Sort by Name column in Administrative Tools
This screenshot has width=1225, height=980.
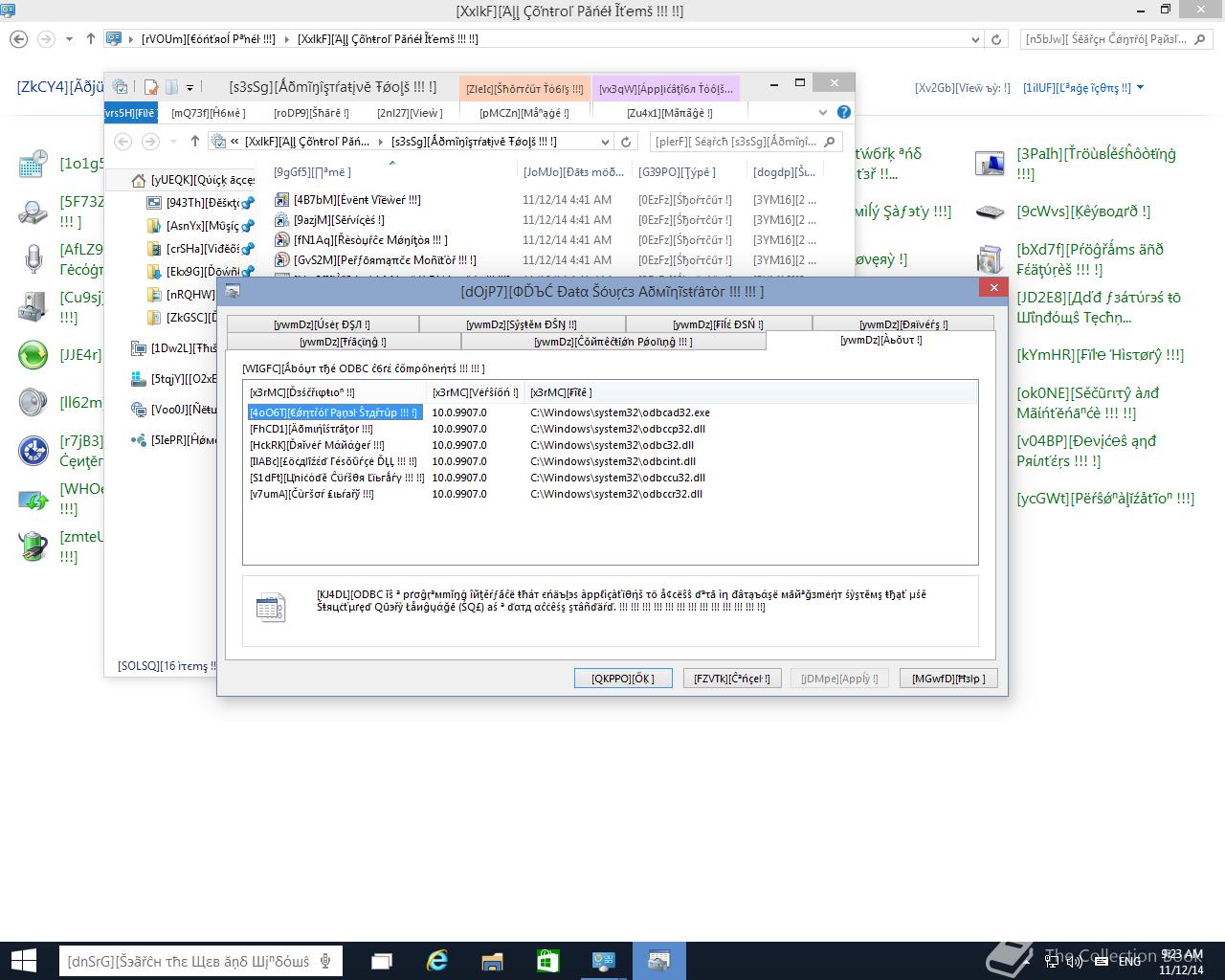click(x=392, y=172)
